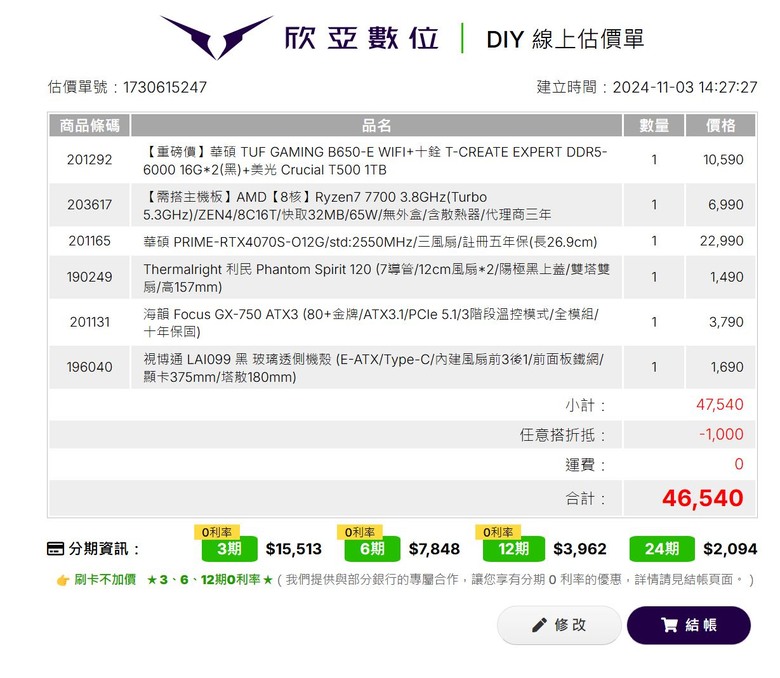Click the ★3、6、12期0利率★ promo text
This screenshot has height=678, width=780.
point(210,580)
